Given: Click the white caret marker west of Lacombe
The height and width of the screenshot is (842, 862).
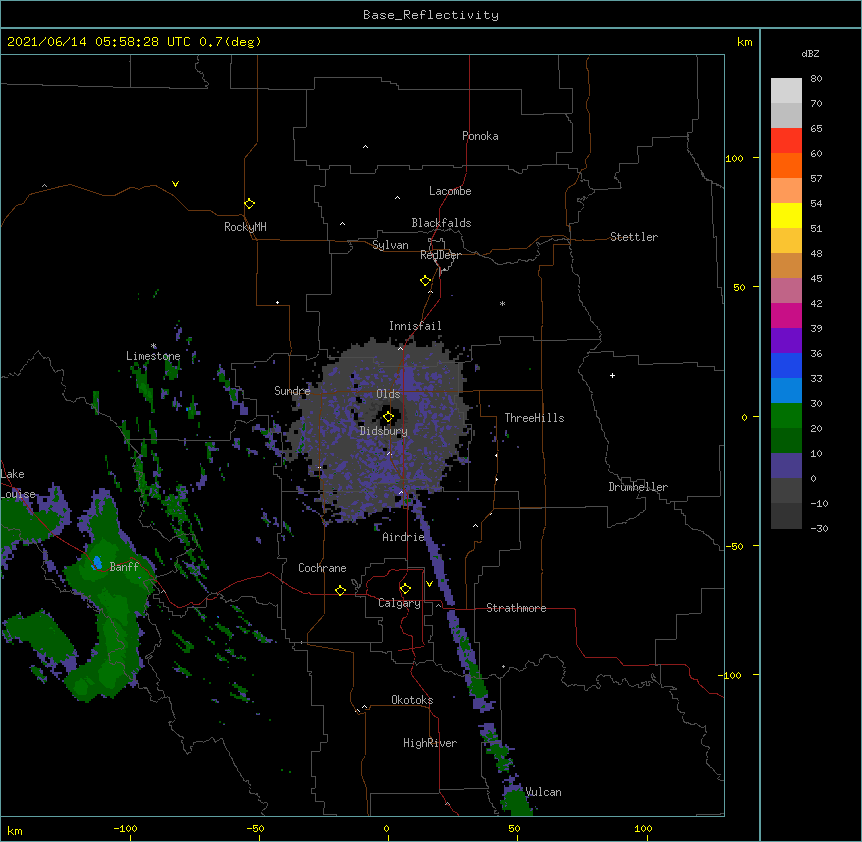Looking at the screenshot, I should [x=397, y=198].
